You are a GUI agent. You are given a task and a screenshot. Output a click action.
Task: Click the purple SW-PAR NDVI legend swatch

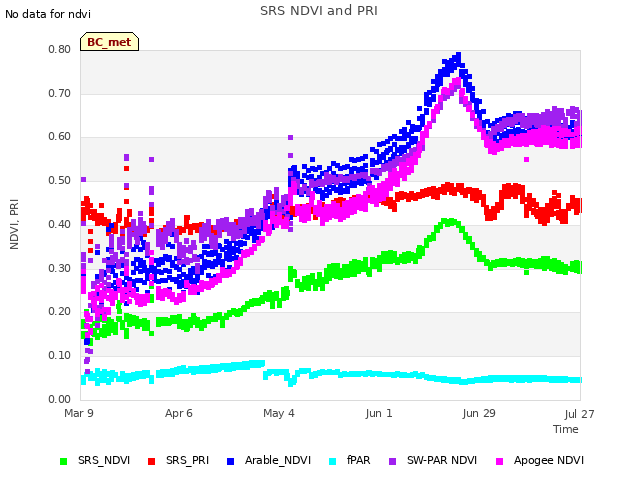pyautogui.click(x=392, y=461)
